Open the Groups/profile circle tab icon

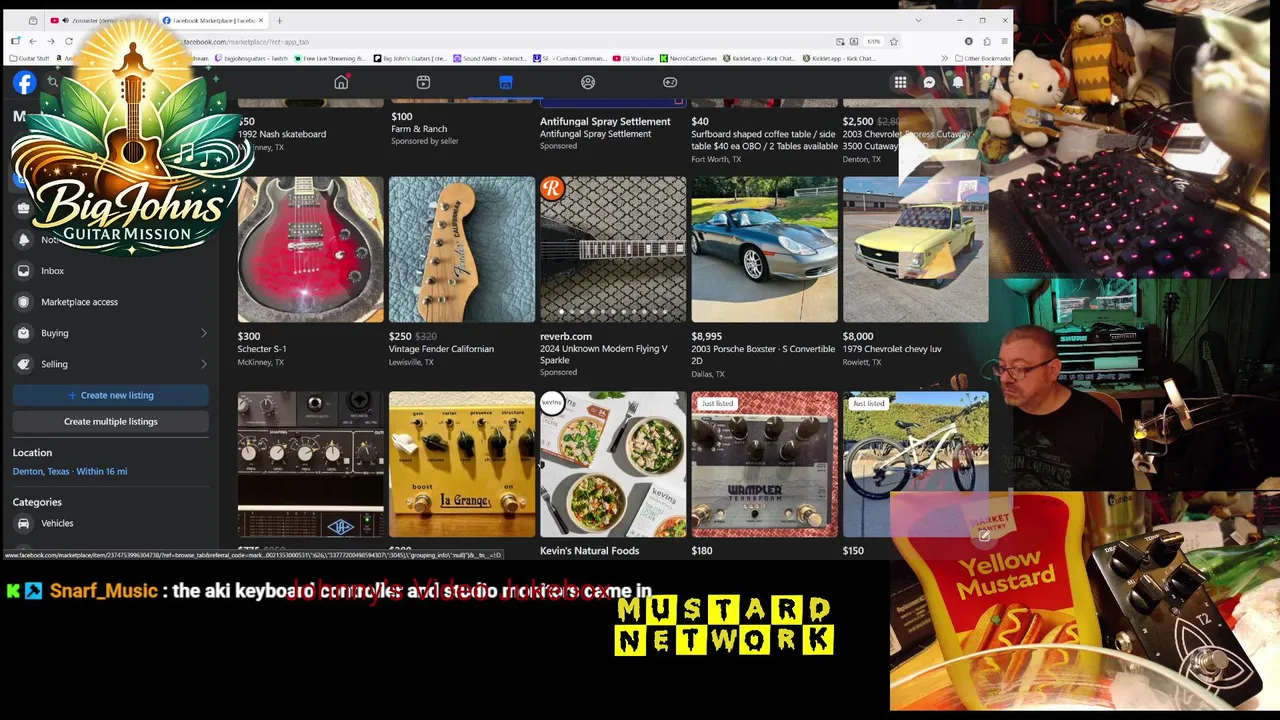(588, 82)
